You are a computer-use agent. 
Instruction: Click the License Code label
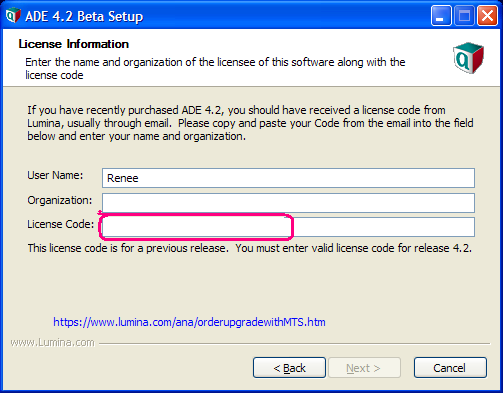coord(61,224)
